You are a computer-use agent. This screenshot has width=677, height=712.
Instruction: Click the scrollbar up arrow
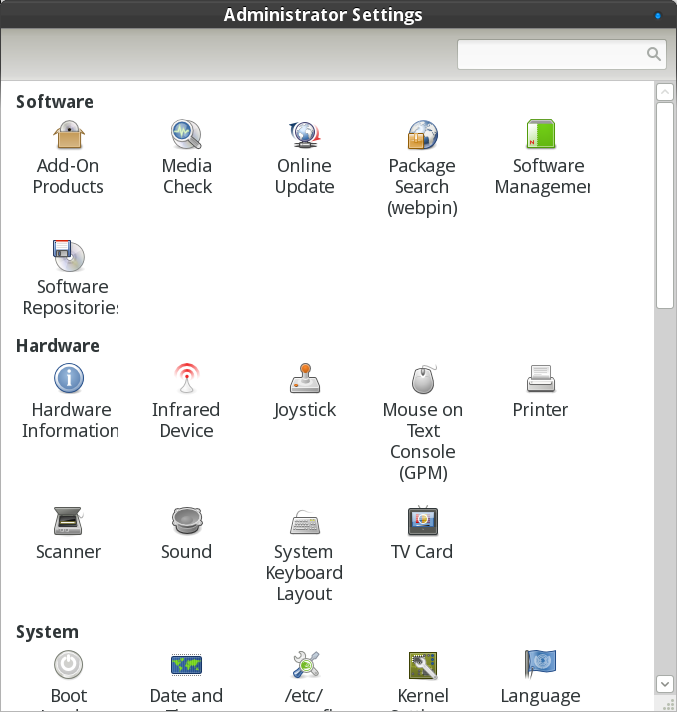[x=664, y=93]
